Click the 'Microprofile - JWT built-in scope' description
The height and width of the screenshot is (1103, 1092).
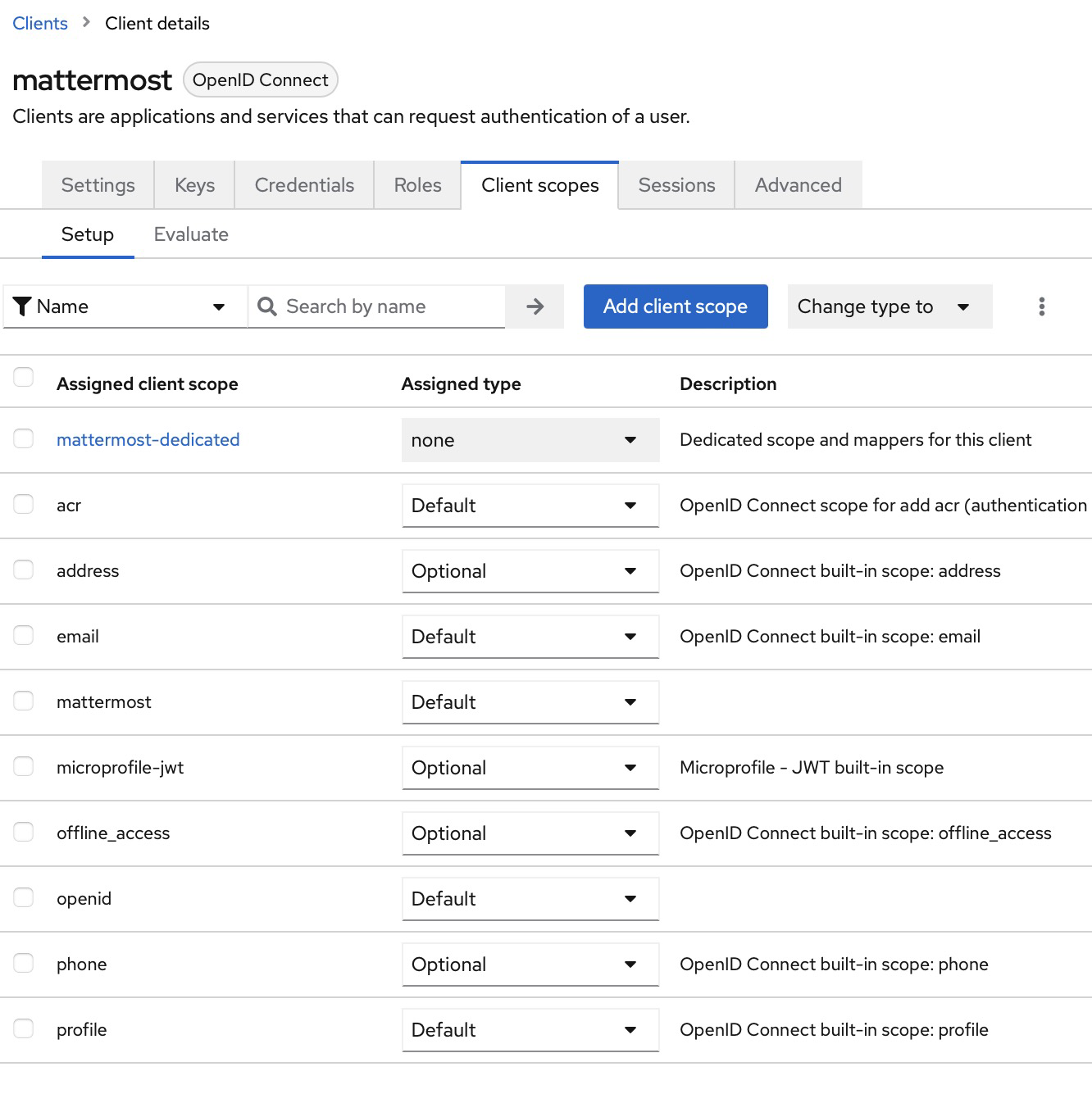click(812, 768)
